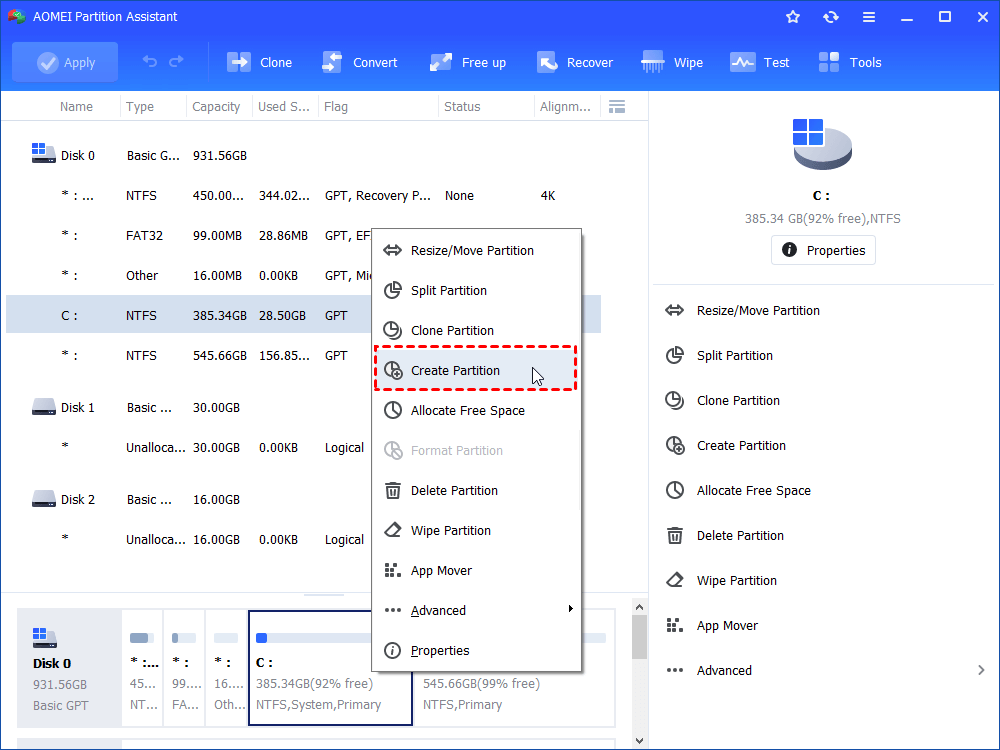Select Disk 0 block in disk map

point(69,668)
